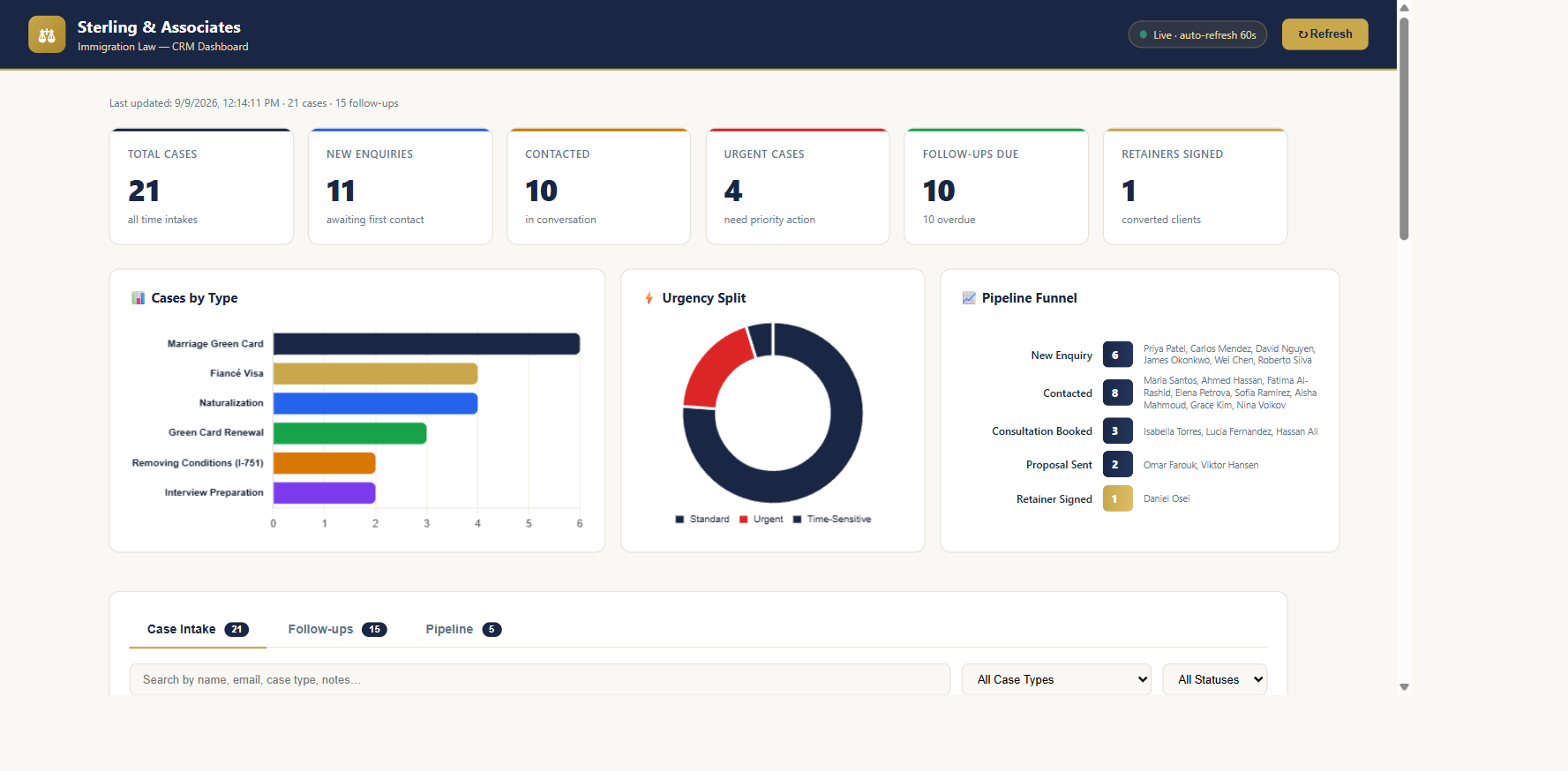Click the Proposal Sent count badge 2

1117,465
